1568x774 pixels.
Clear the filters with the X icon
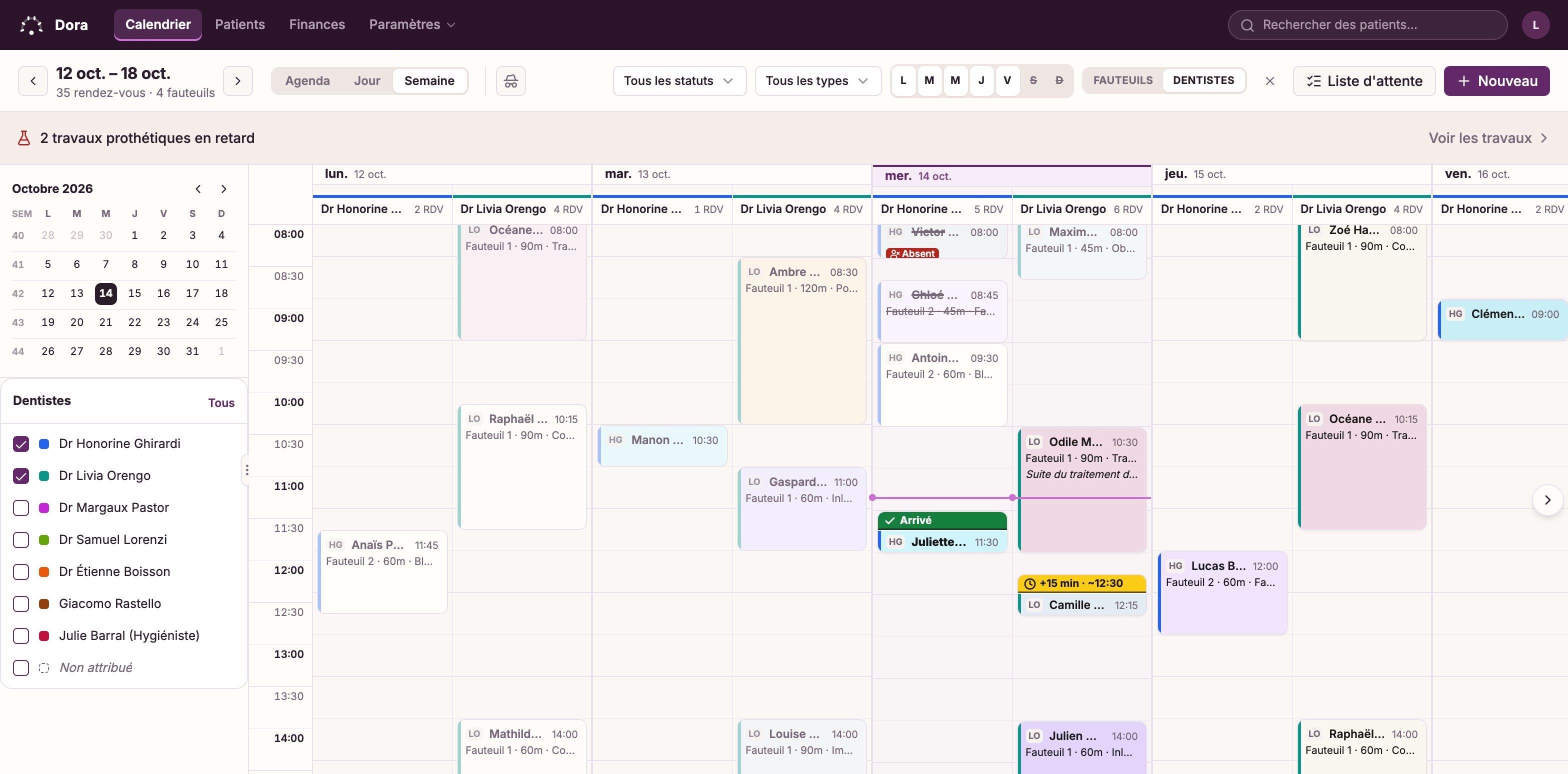tap(1269, 81)
